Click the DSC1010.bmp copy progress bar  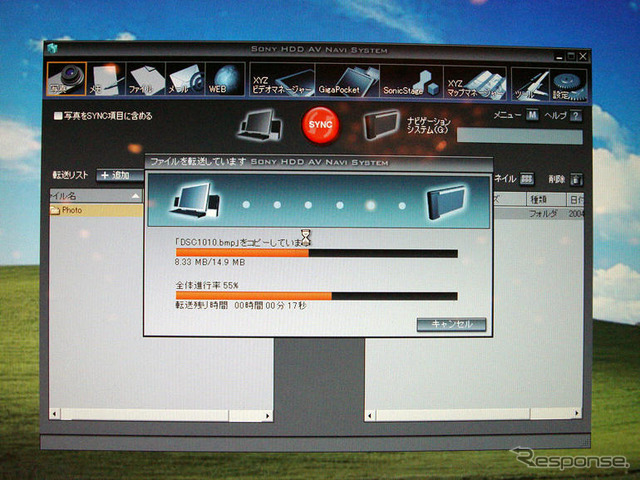pos(316,253)
